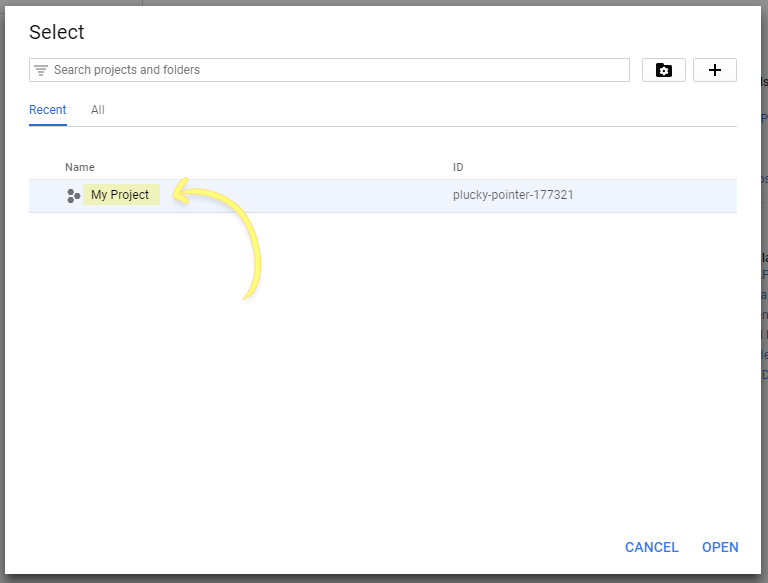Switch to the All tab
Screen dimensions: 768x583
tap(98, 110)
